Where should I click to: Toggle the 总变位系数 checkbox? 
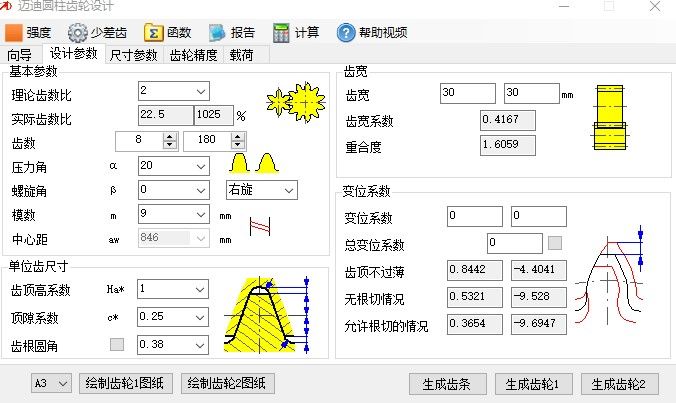[x=554, y=243]
